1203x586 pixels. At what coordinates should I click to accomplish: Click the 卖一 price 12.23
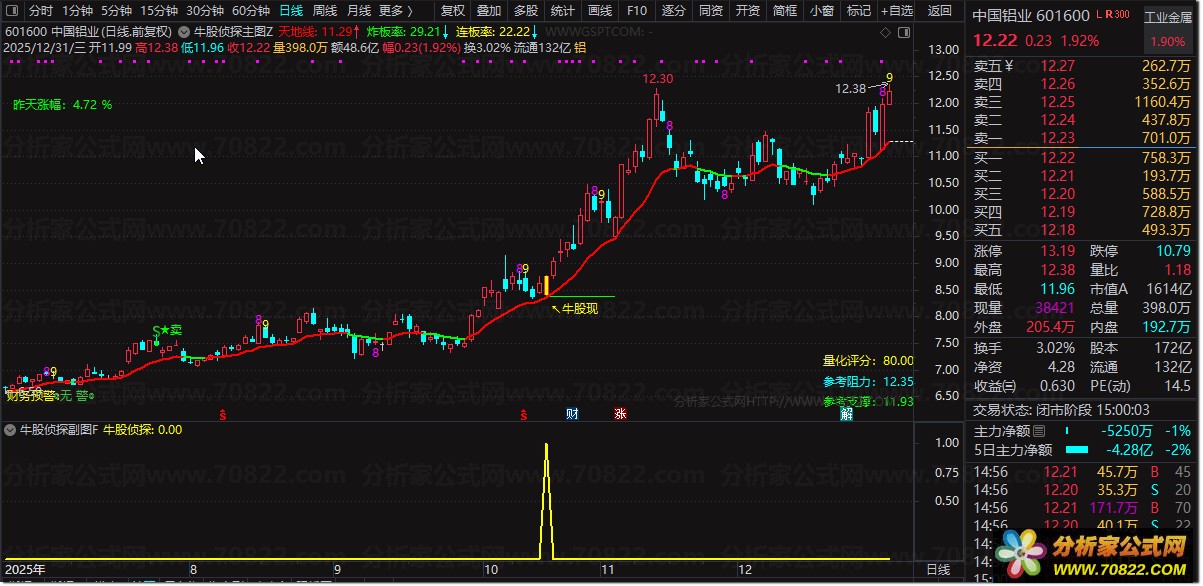click(1058, 138)
